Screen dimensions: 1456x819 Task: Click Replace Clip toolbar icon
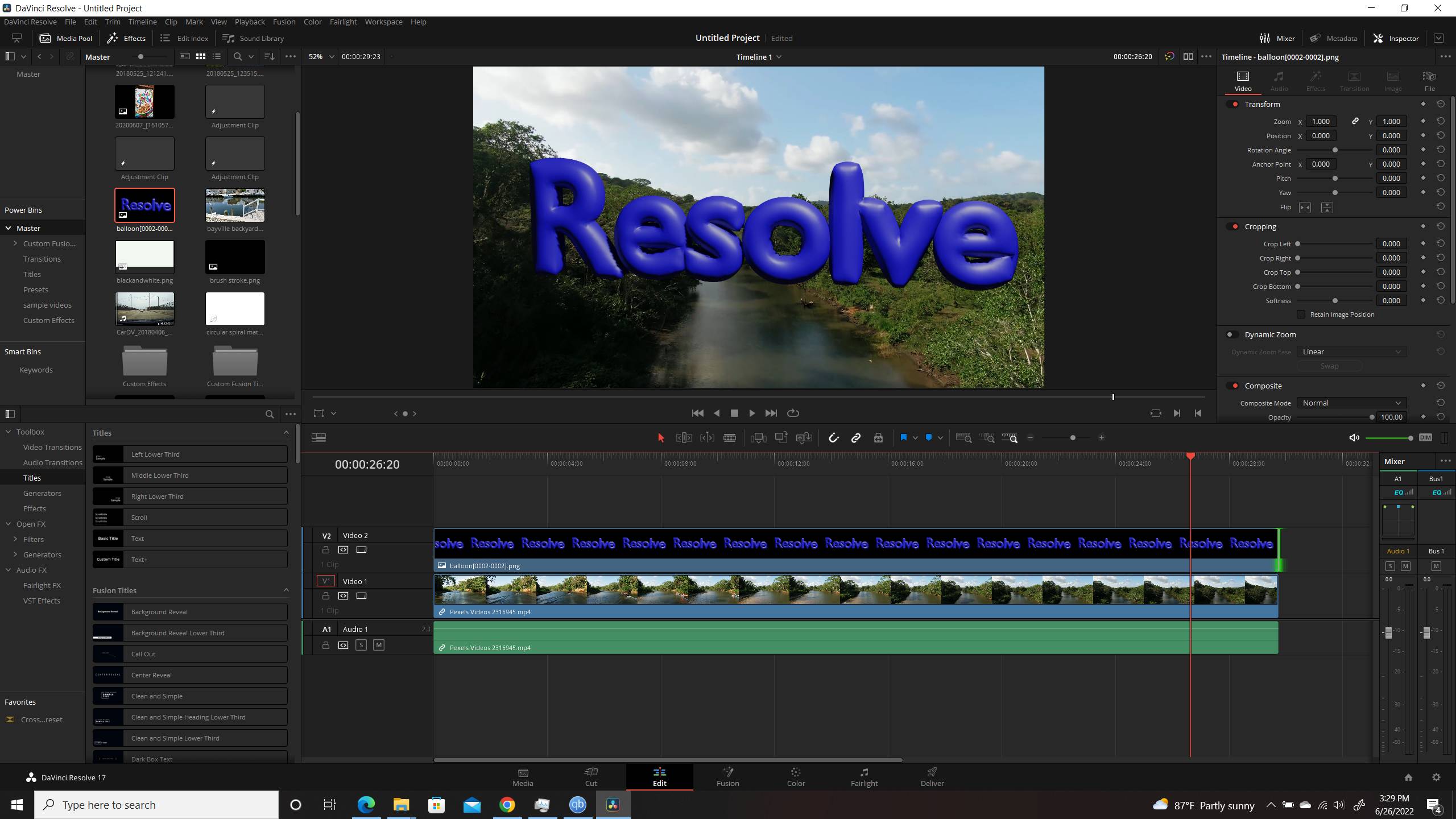(x=804, y=437)
